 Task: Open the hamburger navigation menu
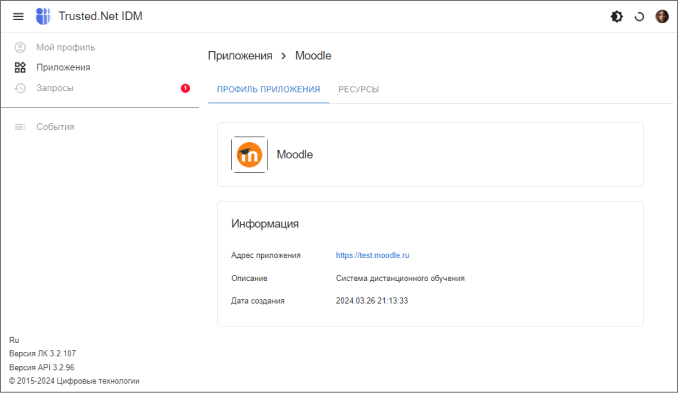coord(18,16)
